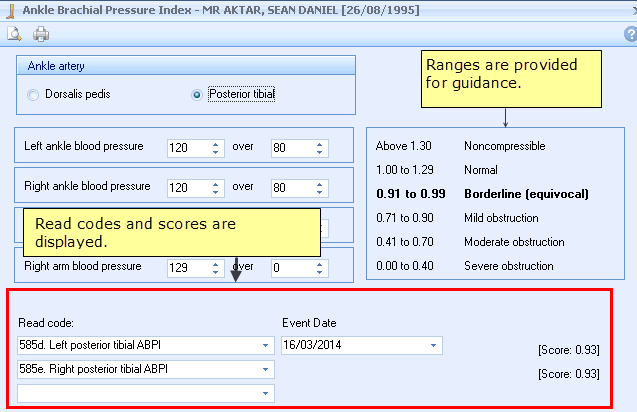The width and height of the screenshot is (637, 412).
Task: Click the right ankle diastolic pressure spinner
Action: pos(320,187)
